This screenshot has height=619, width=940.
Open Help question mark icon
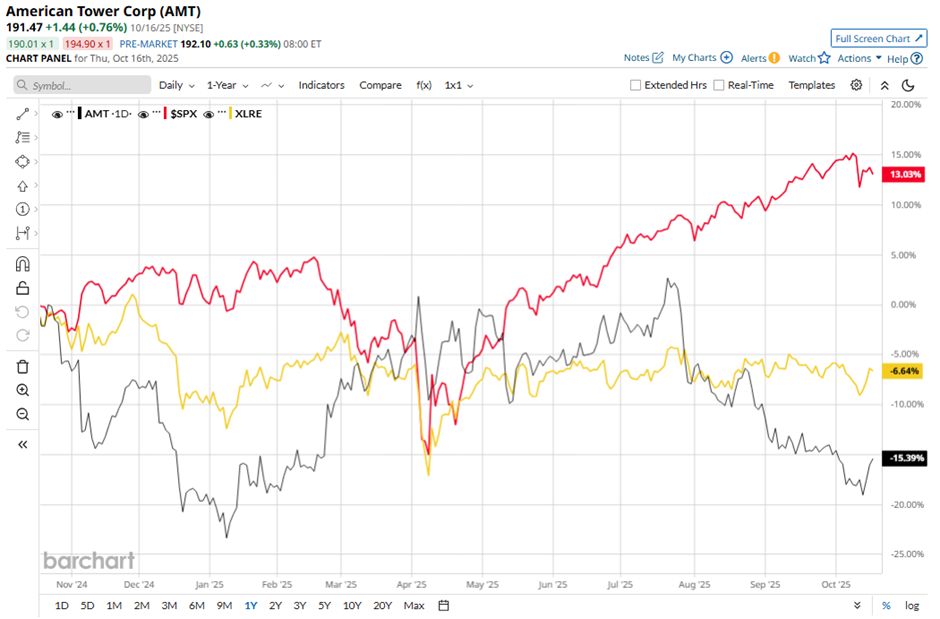917,58
